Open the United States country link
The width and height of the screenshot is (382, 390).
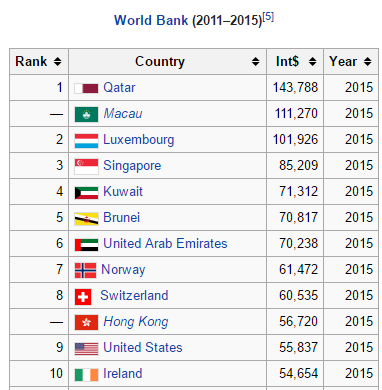click(x=143, y=347)
